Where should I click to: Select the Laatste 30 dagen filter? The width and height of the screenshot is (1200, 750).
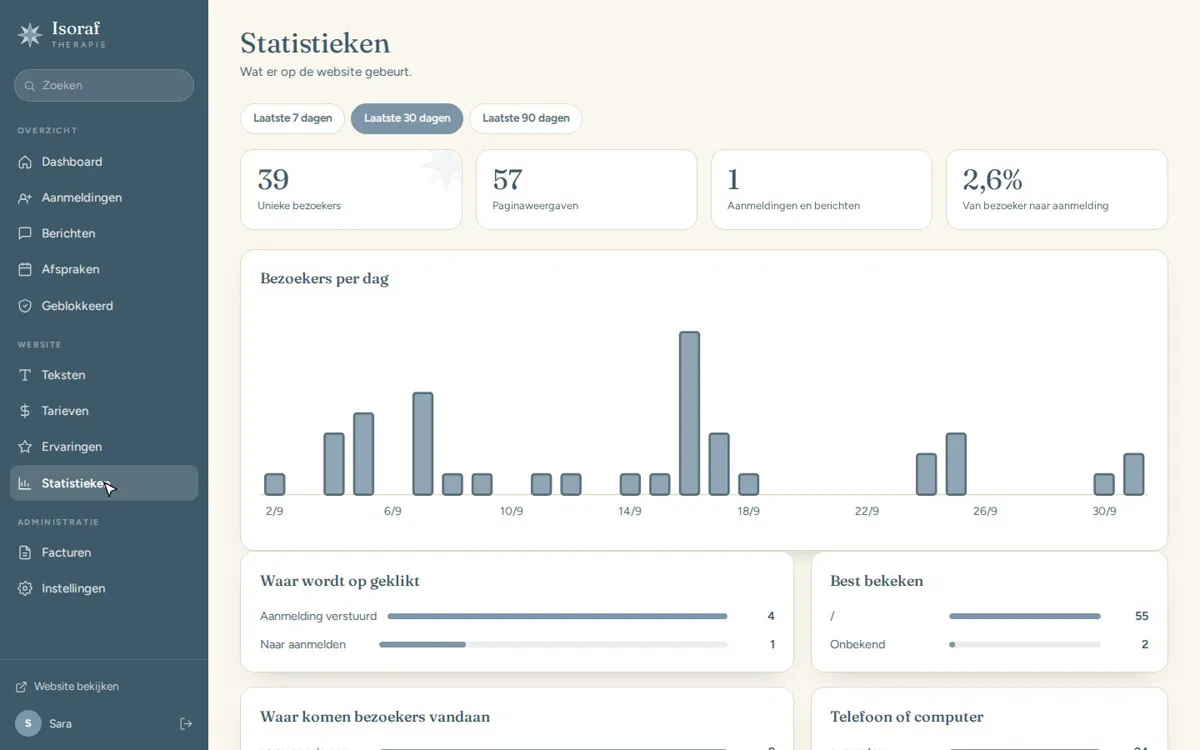[x=407, y=118]
